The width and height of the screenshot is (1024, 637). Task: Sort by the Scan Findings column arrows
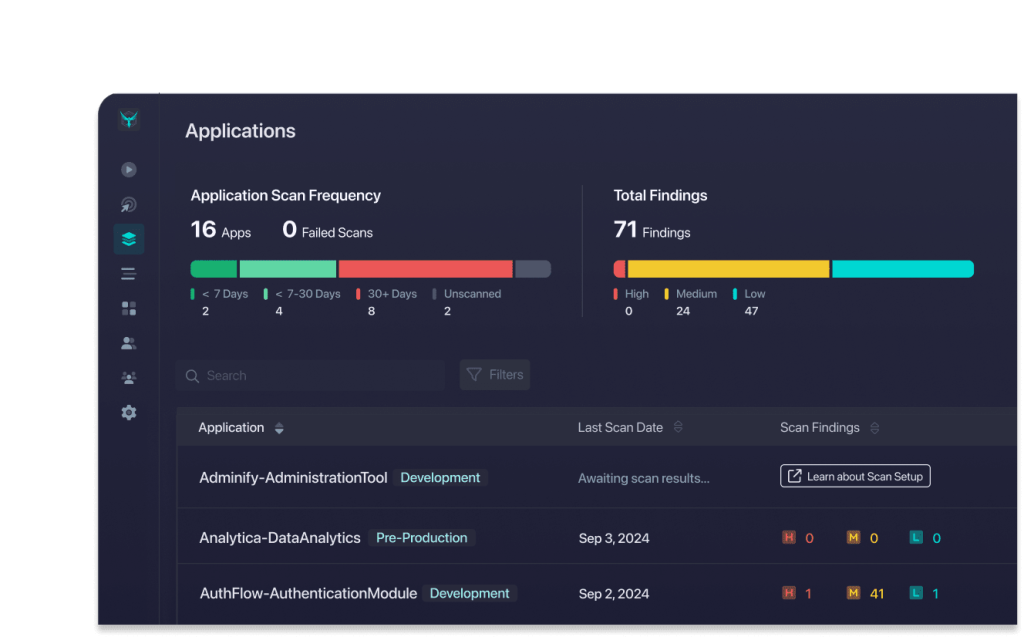point(875,428)
